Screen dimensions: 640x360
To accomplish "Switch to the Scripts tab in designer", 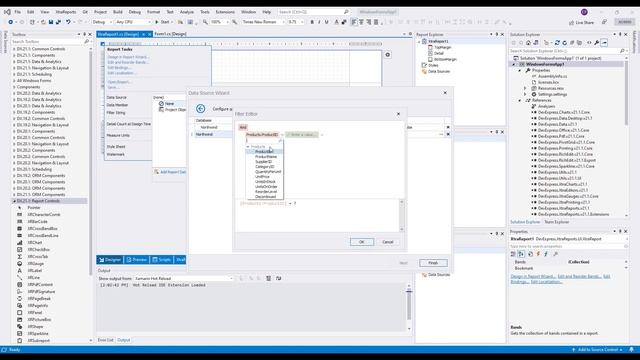I will pyautogui.click(x=162, y=260).
